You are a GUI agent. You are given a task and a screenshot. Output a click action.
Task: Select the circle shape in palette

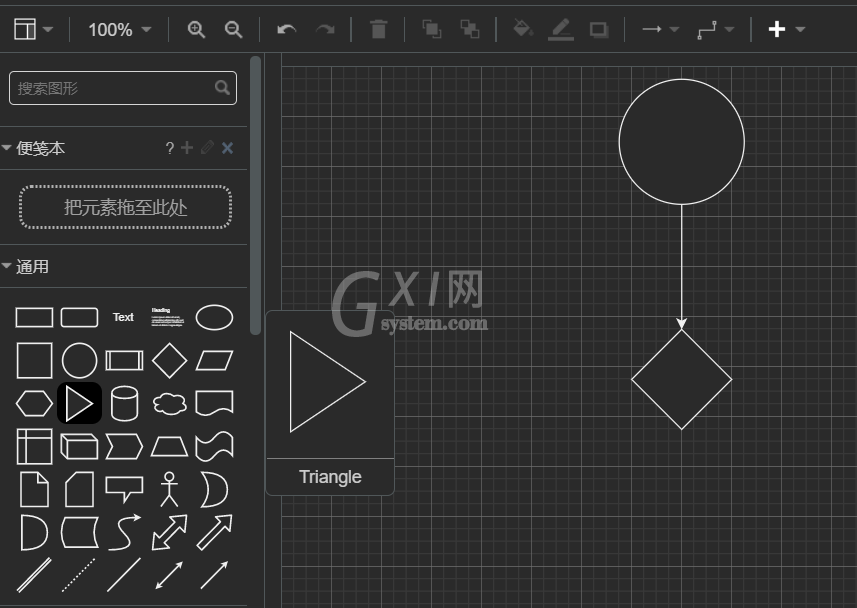[79, 360]
